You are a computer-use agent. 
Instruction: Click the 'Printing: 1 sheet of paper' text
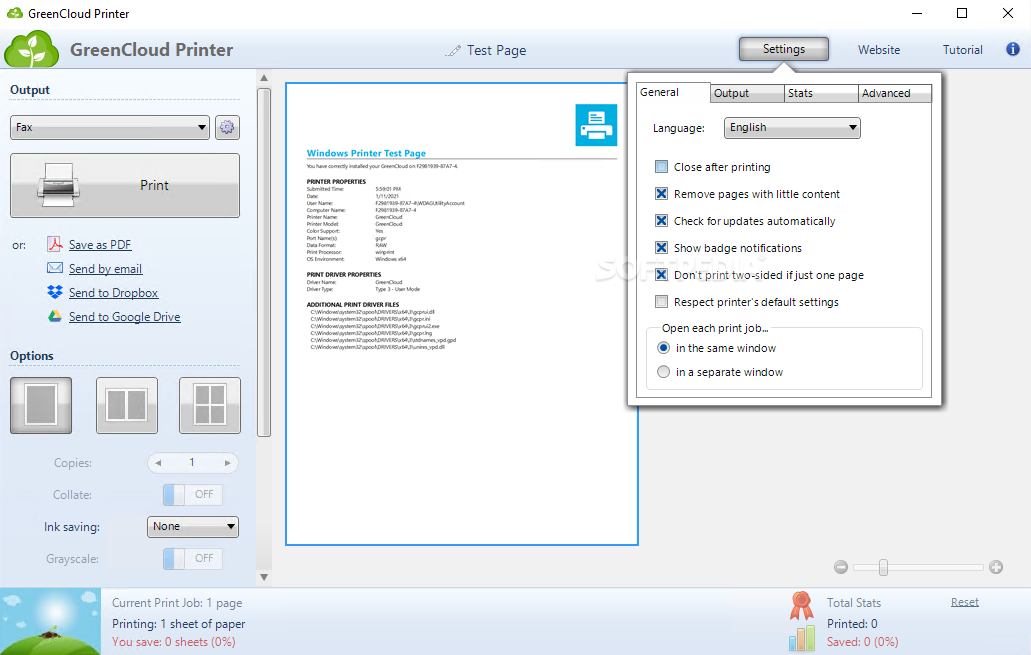pyautogui.click(x=178, y=623)
